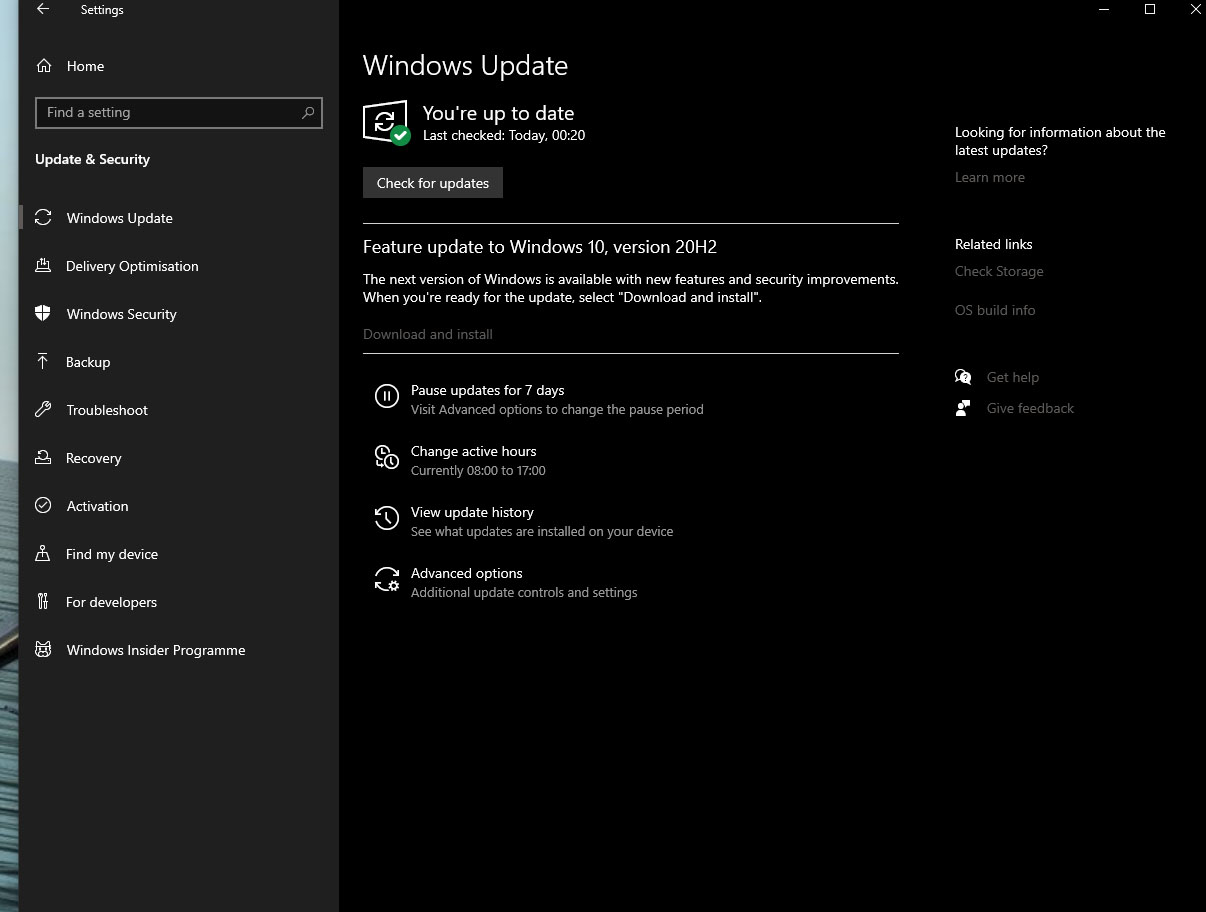Click 'Update & Security' section heading
The height and width of the screenshot is (912, 1206).
click(x=92, y=159)
